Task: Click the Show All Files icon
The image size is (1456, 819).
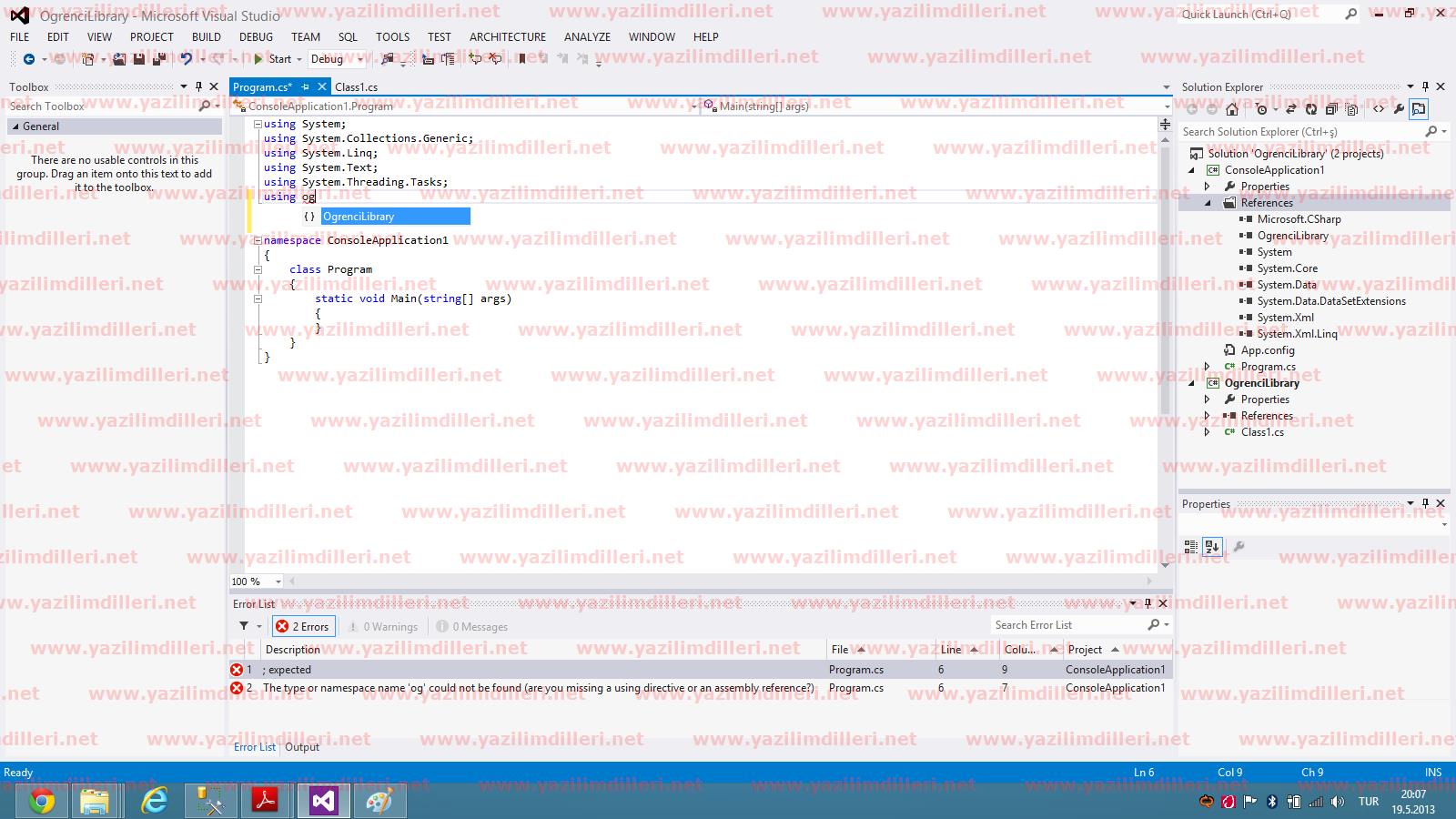Action: 1353,109
